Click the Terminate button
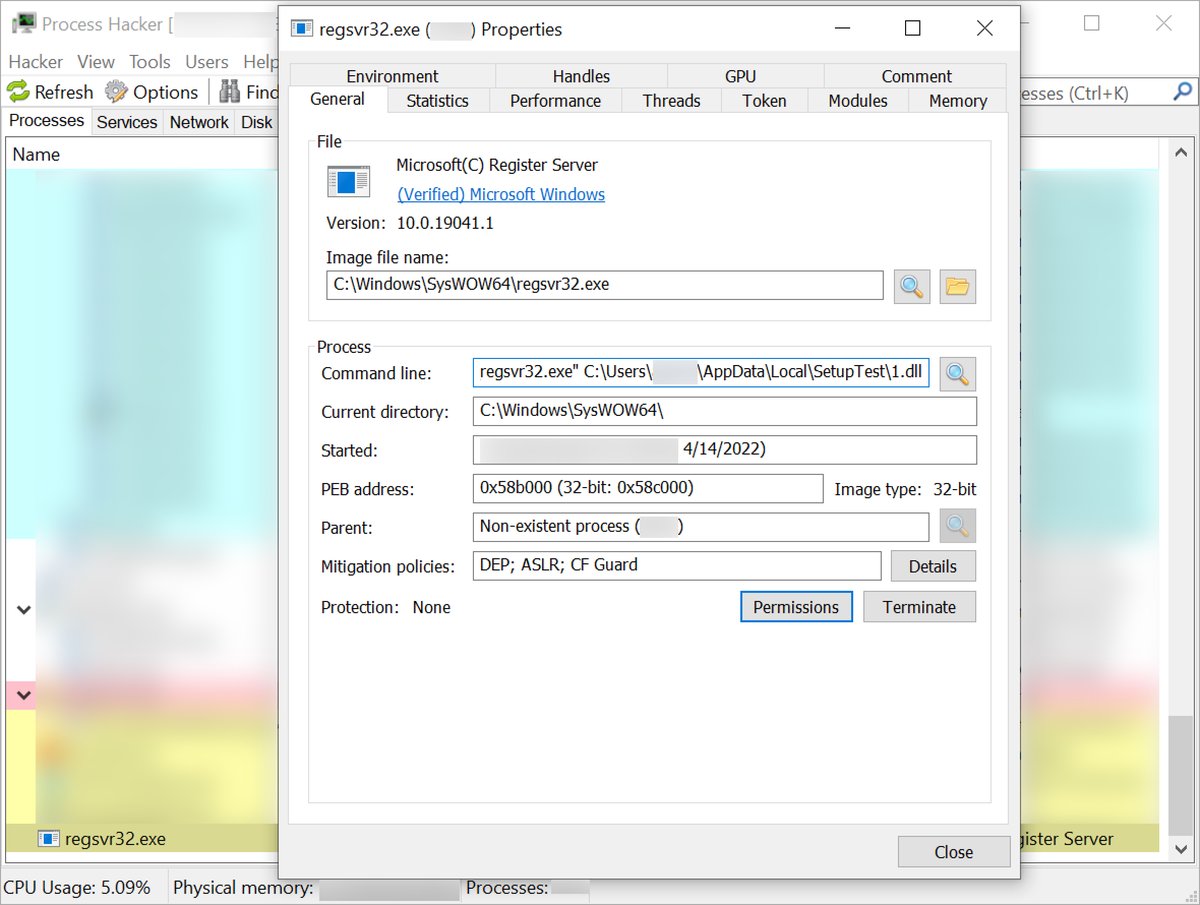Image resolution: width=1200 pixels, height=905 pixels. click(x=919, y=607)
